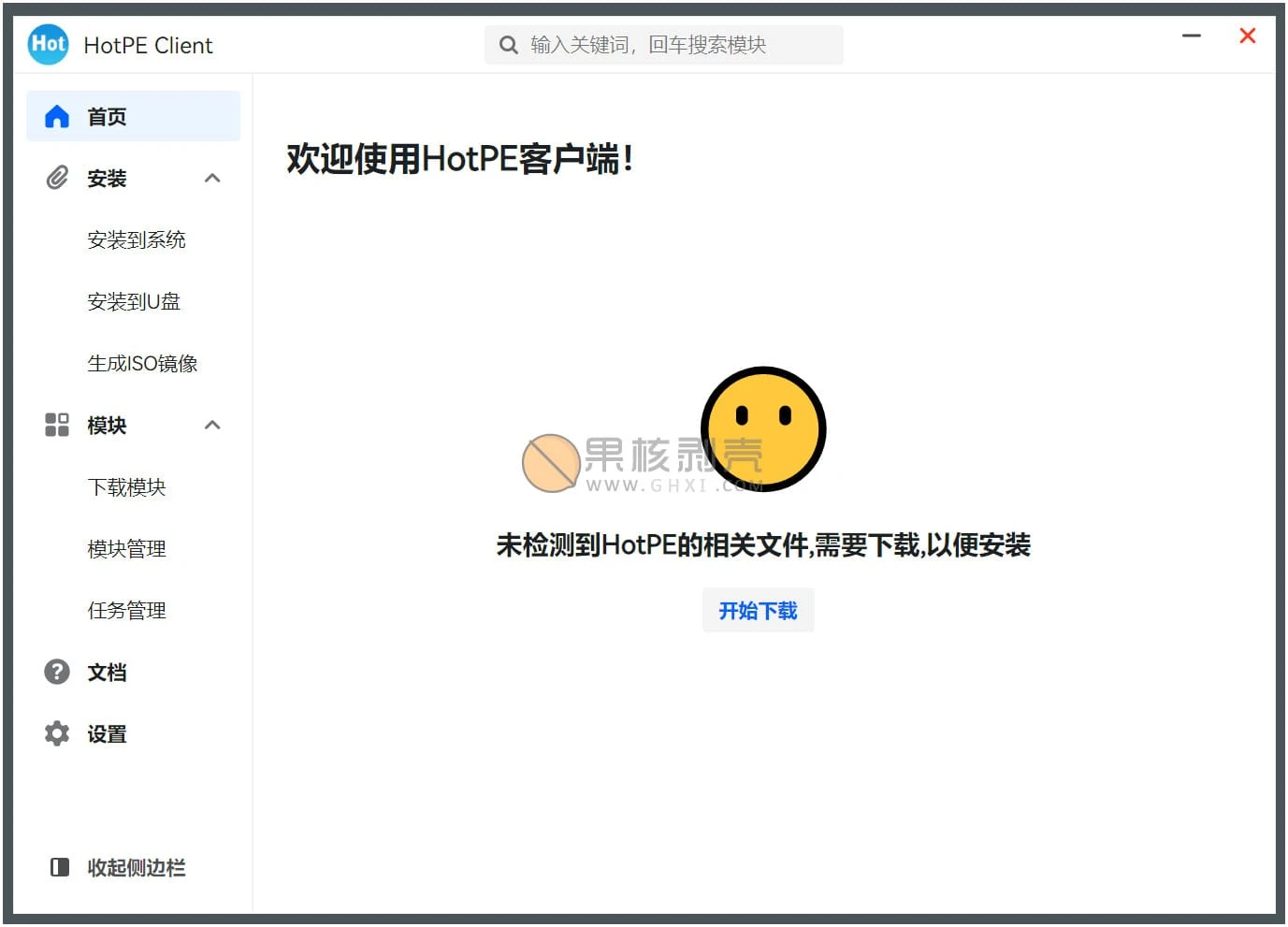1288x927 pixels.
Task: Collapse the 模块 section
Action: pos(212,425)
